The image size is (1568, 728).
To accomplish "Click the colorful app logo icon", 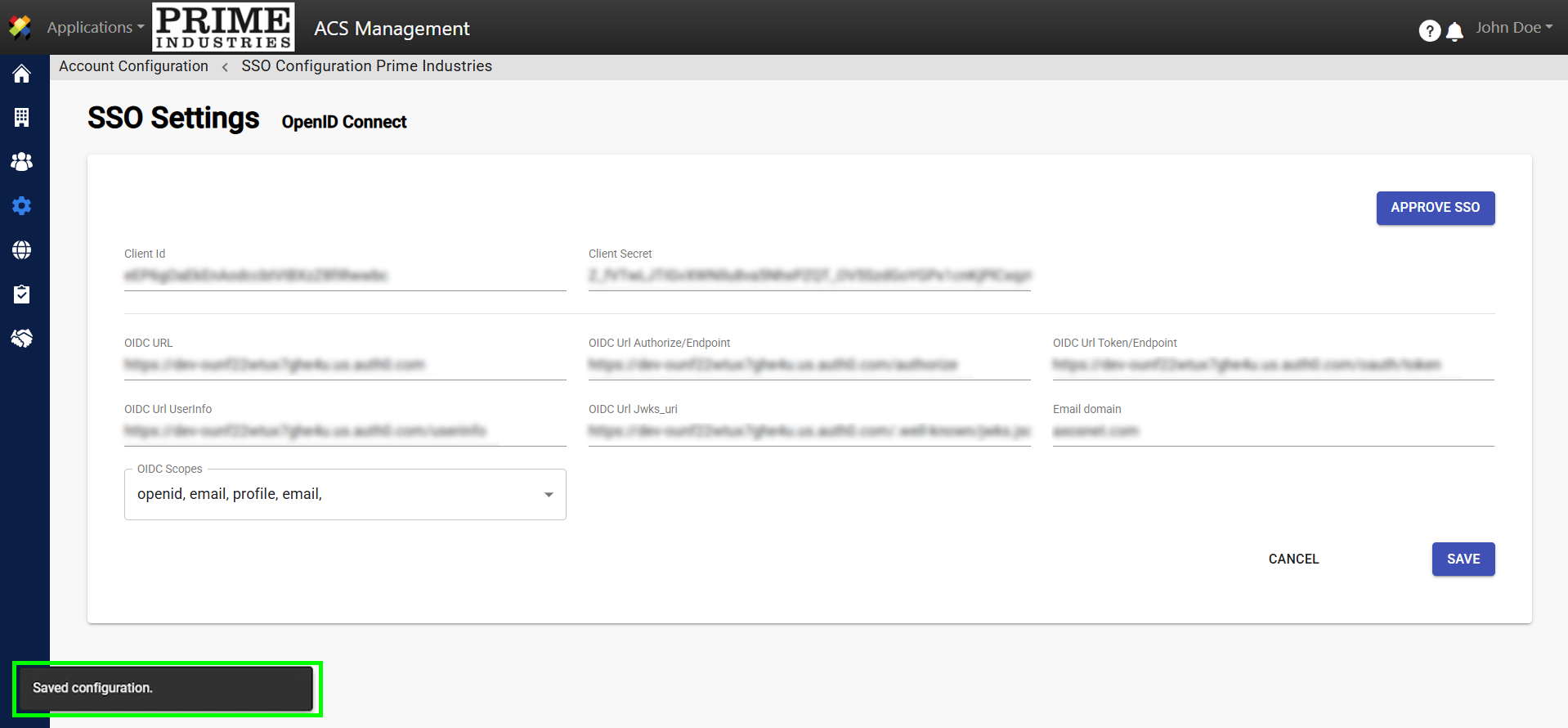I will click(20, 28).
